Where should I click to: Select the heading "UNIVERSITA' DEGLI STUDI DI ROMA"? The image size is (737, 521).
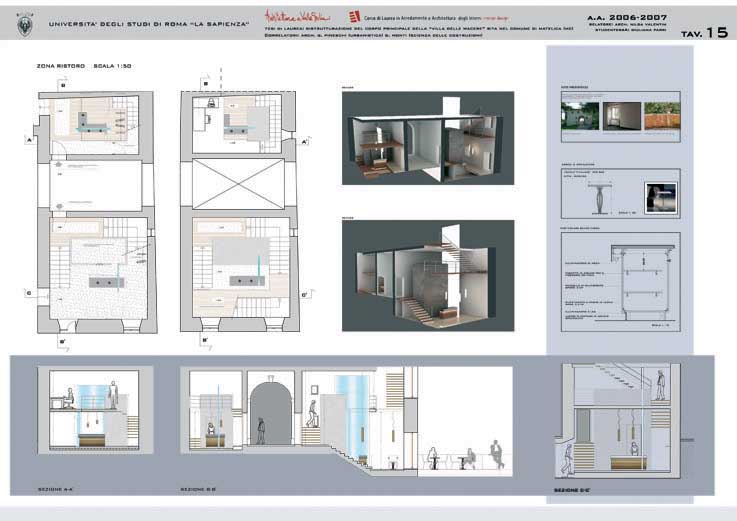(x=149, y=24)
